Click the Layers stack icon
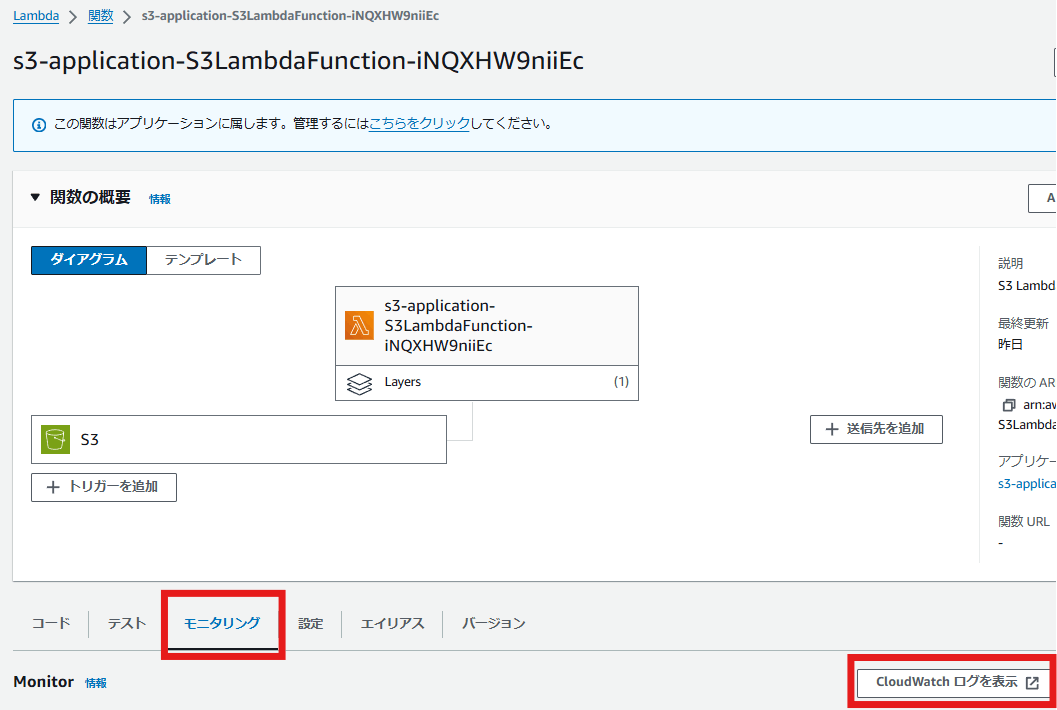 pyautogui.click(x=359, y=384)
